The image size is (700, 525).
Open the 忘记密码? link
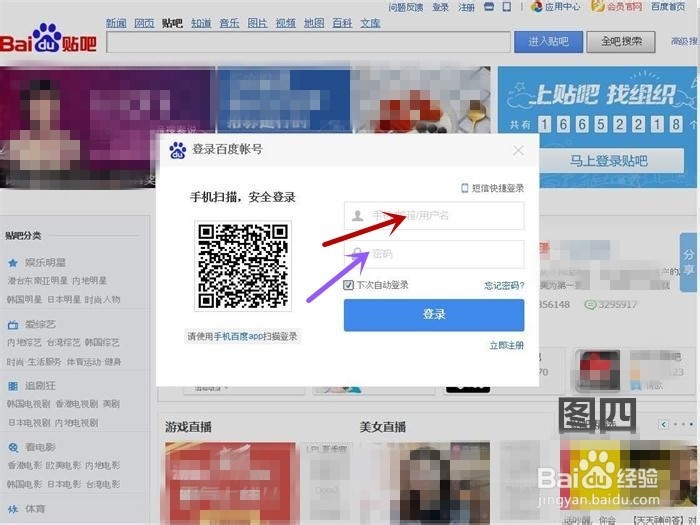[x=504, y=285]
